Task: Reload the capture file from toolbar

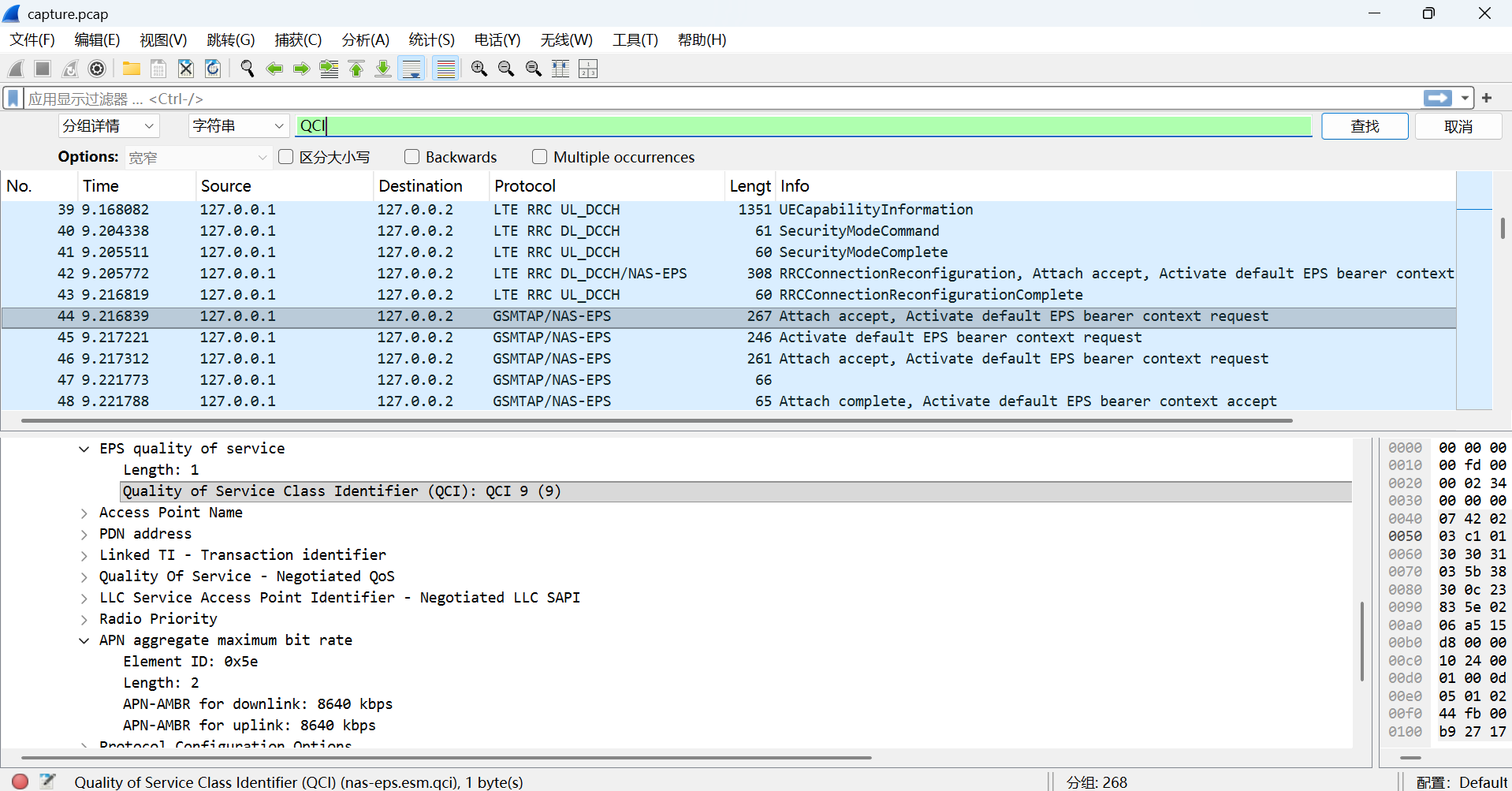Action: tap(213, 69)
